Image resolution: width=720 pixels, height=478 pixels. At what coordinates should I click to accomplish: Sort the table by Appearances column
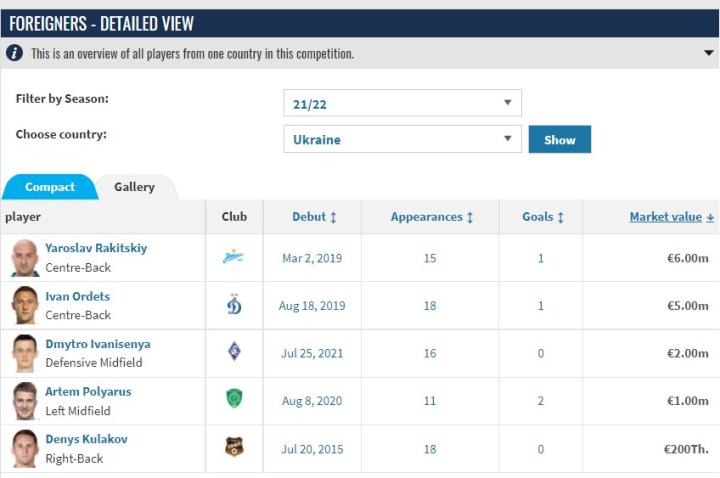pos(431,217)
